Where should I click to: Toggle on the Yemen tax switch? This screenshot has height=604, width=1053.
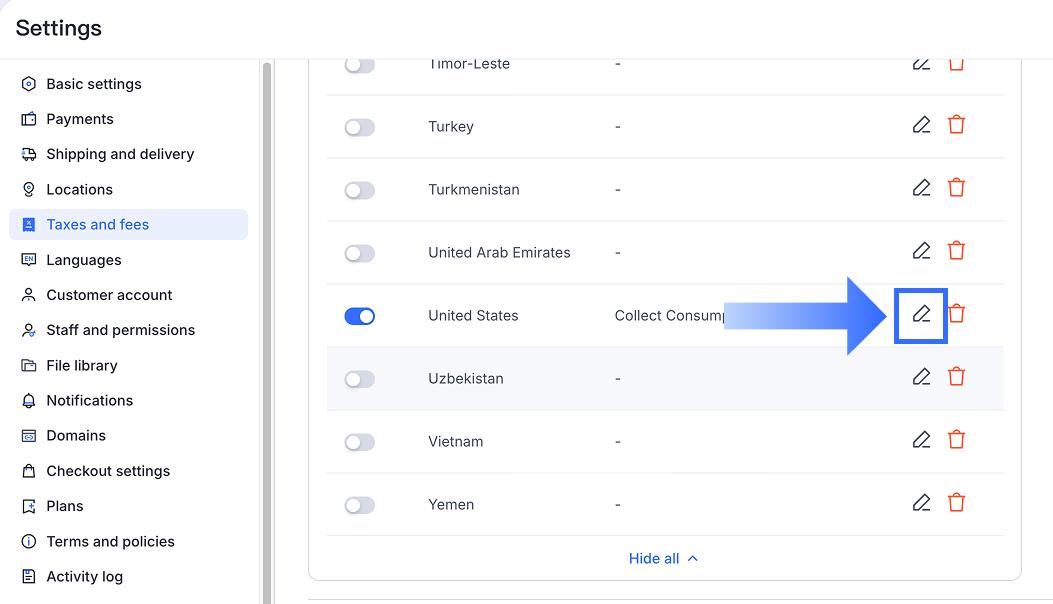(359, 505)
